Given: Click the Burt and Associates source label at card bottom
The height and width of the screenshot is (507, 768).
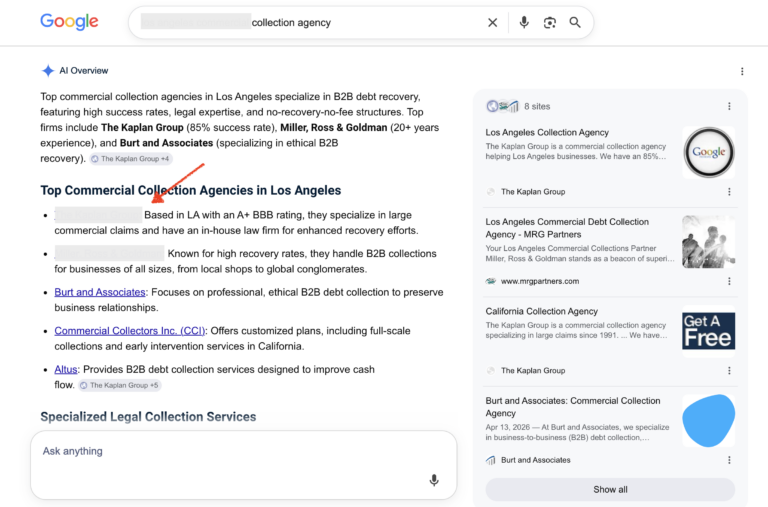Looking at the screenshot, I should (535, 460).
